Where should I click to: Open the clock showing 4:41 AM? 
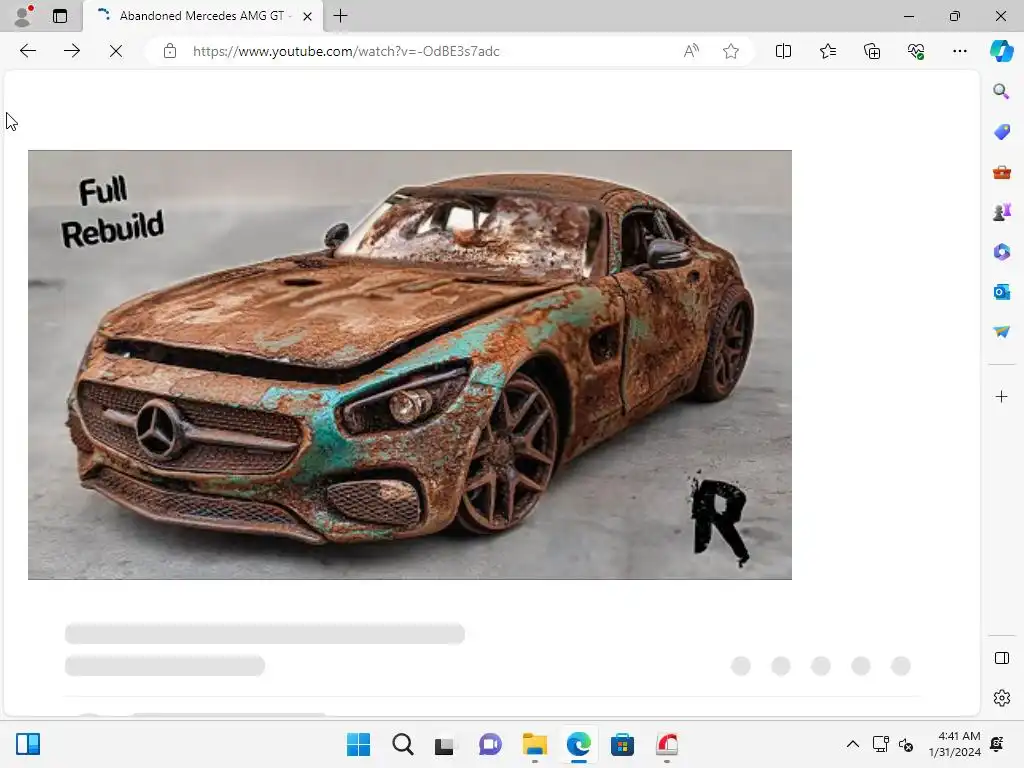pos(955,744)
